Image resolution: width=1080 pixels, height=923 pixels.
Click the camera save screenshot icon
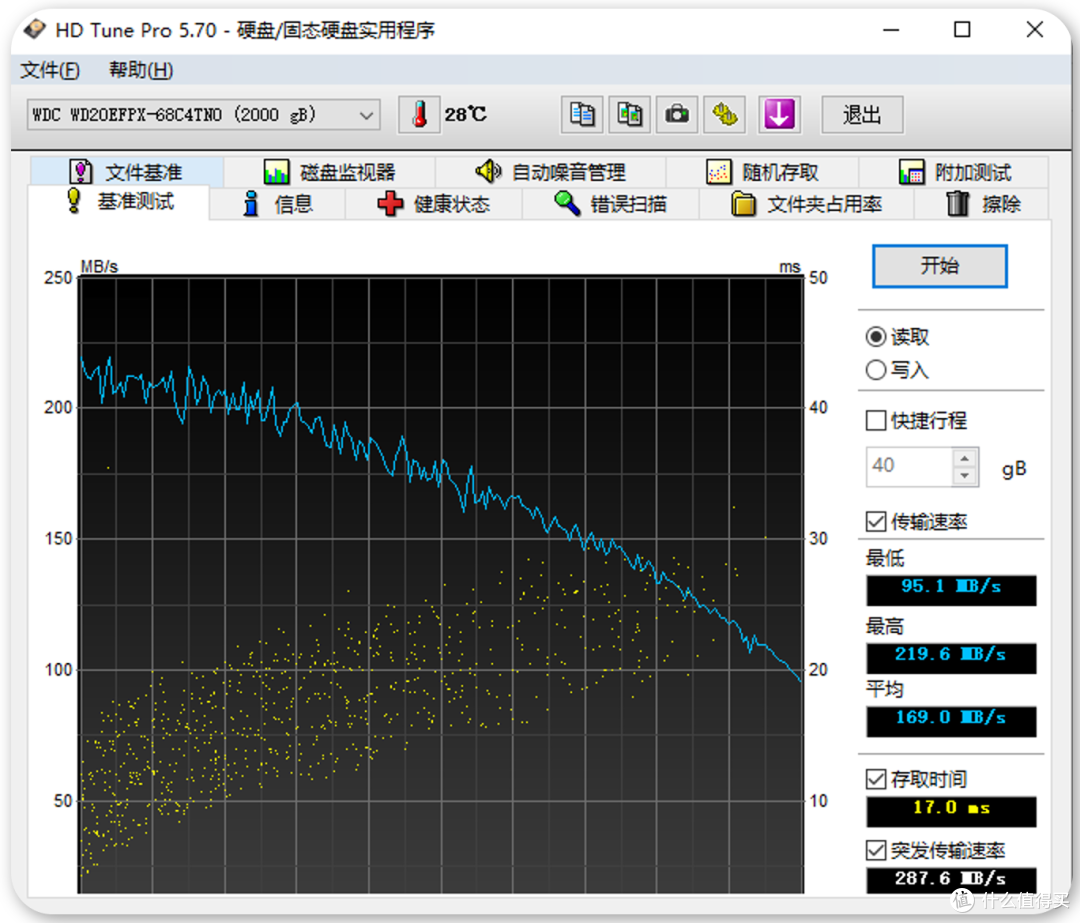[x=677, y=114]
